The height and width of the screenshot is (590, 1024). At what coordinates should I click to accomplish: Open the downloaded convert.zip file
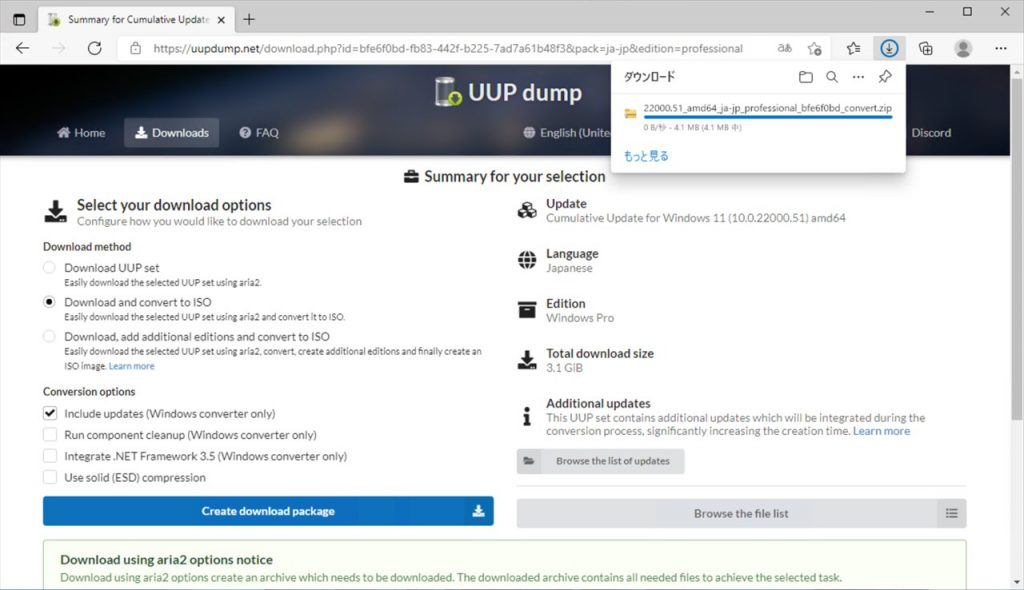(767, 108)
